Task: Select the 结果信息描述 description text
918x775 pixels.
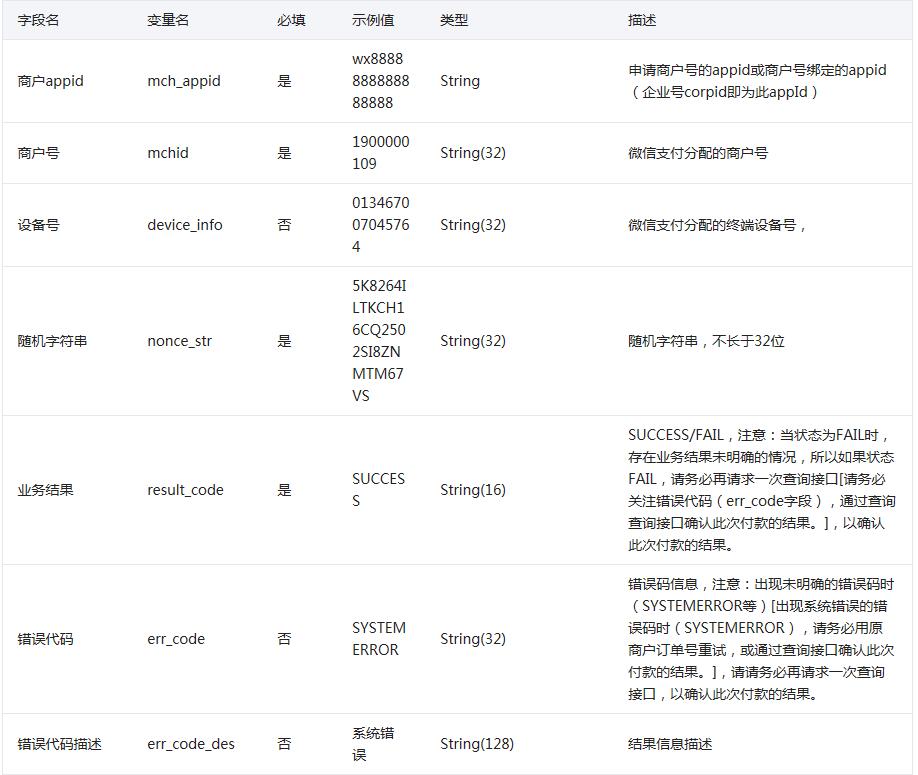Action: (x=670, y=744)
